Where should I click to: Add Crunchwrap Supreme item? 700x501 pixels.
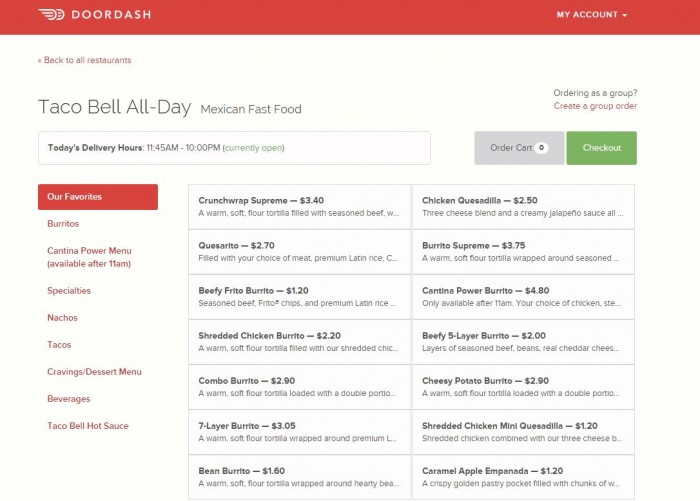pos(300,207)
